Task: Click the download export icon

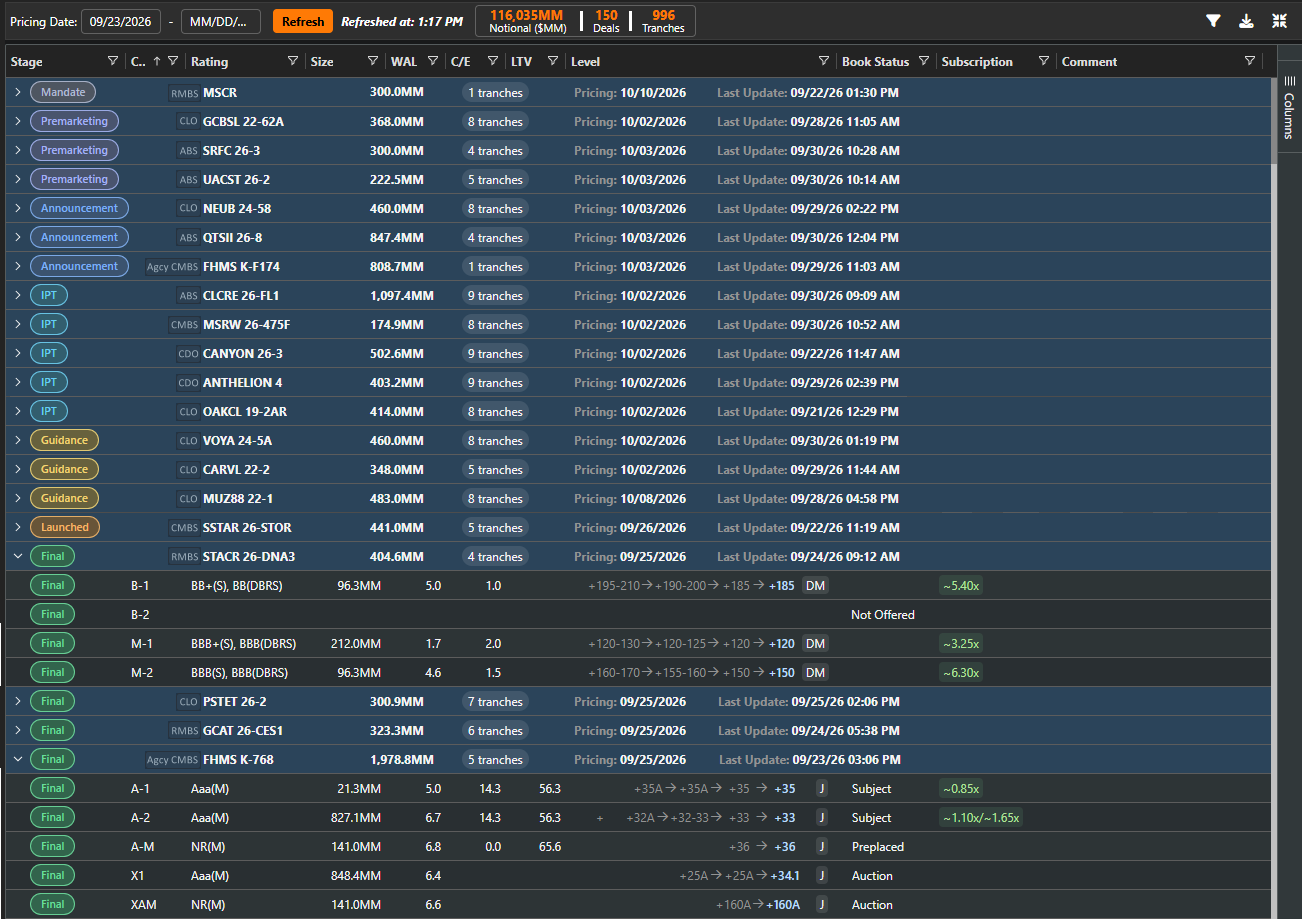Action: tap(1246, 21)
